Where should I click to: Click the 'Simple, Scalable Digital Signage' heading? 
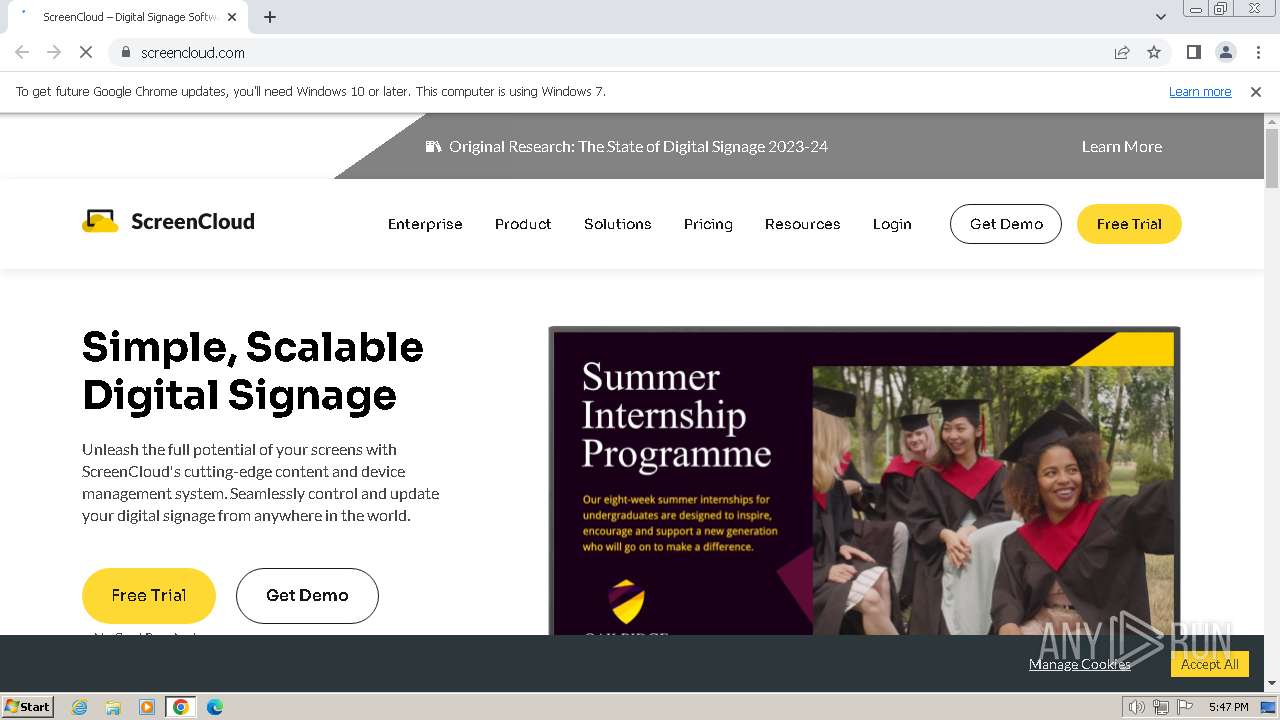click(253, 371)
